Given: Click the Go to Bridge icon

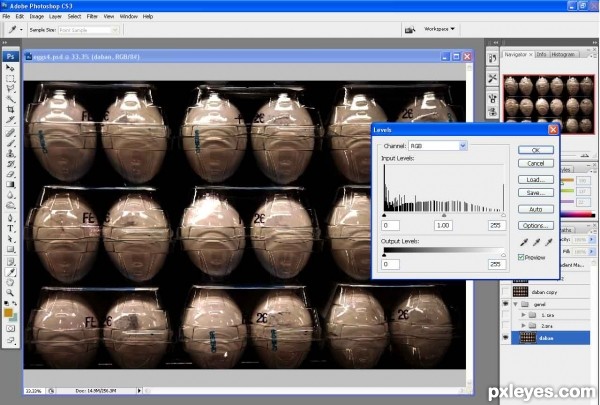Looking at the screenshot, I should [x=410, y=29].
